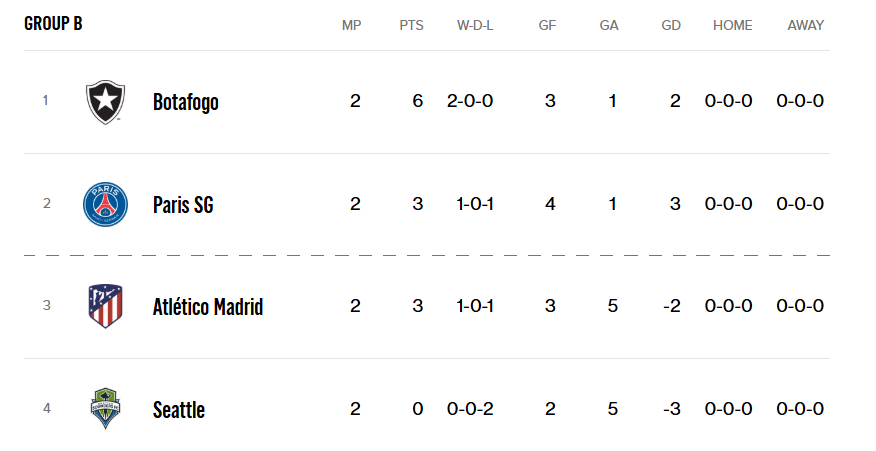This screenshot has height=451, width=876.
Task: Open the Paris SG team link
Action: point(183,205)
